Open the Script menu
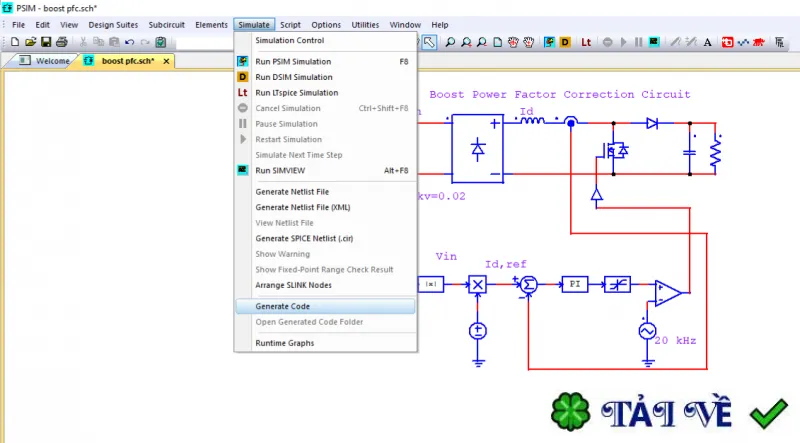 290,24
